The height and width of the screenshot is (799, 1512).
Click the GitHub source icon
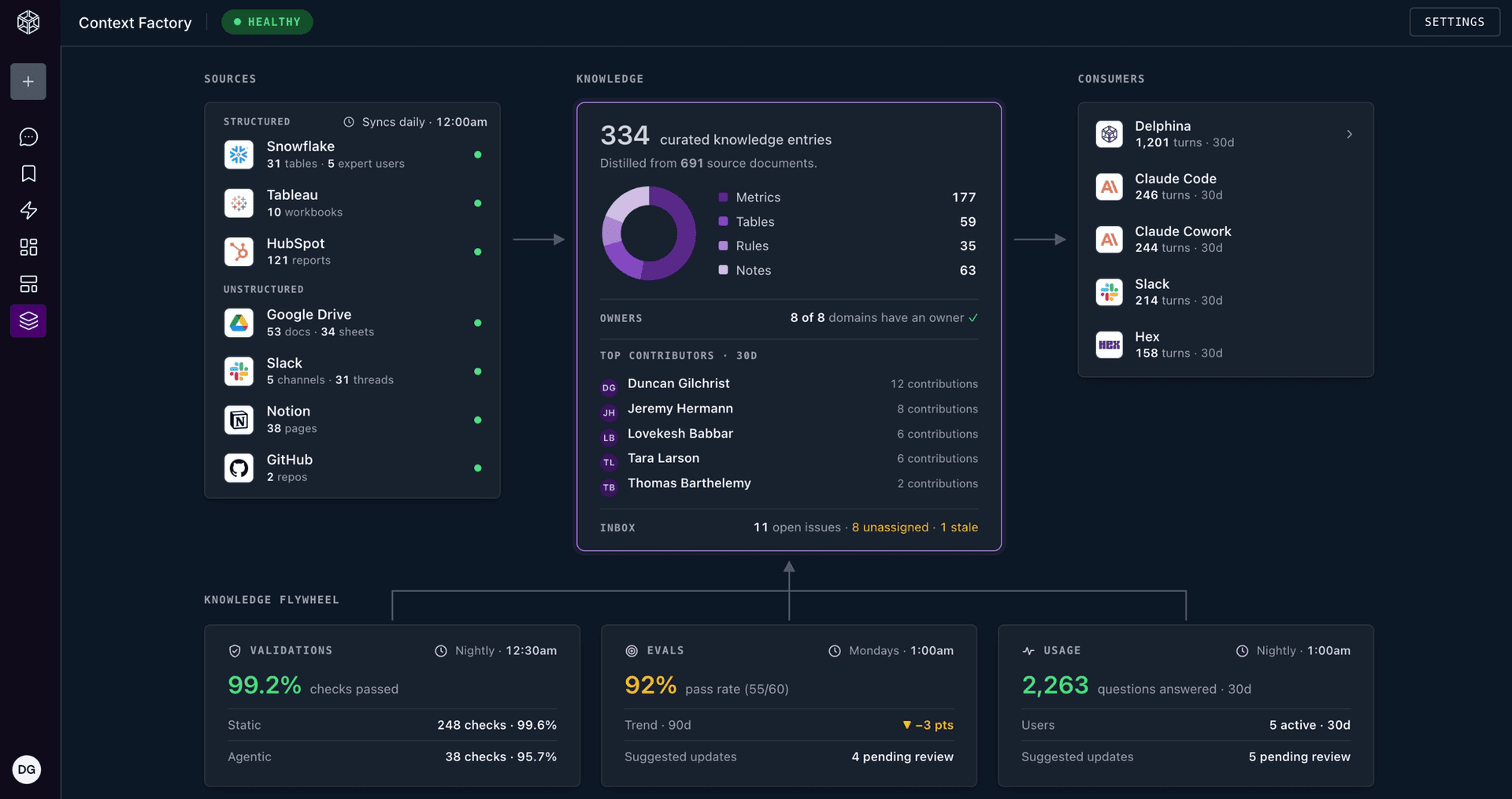pyautogui.click(x=239, y=468)
